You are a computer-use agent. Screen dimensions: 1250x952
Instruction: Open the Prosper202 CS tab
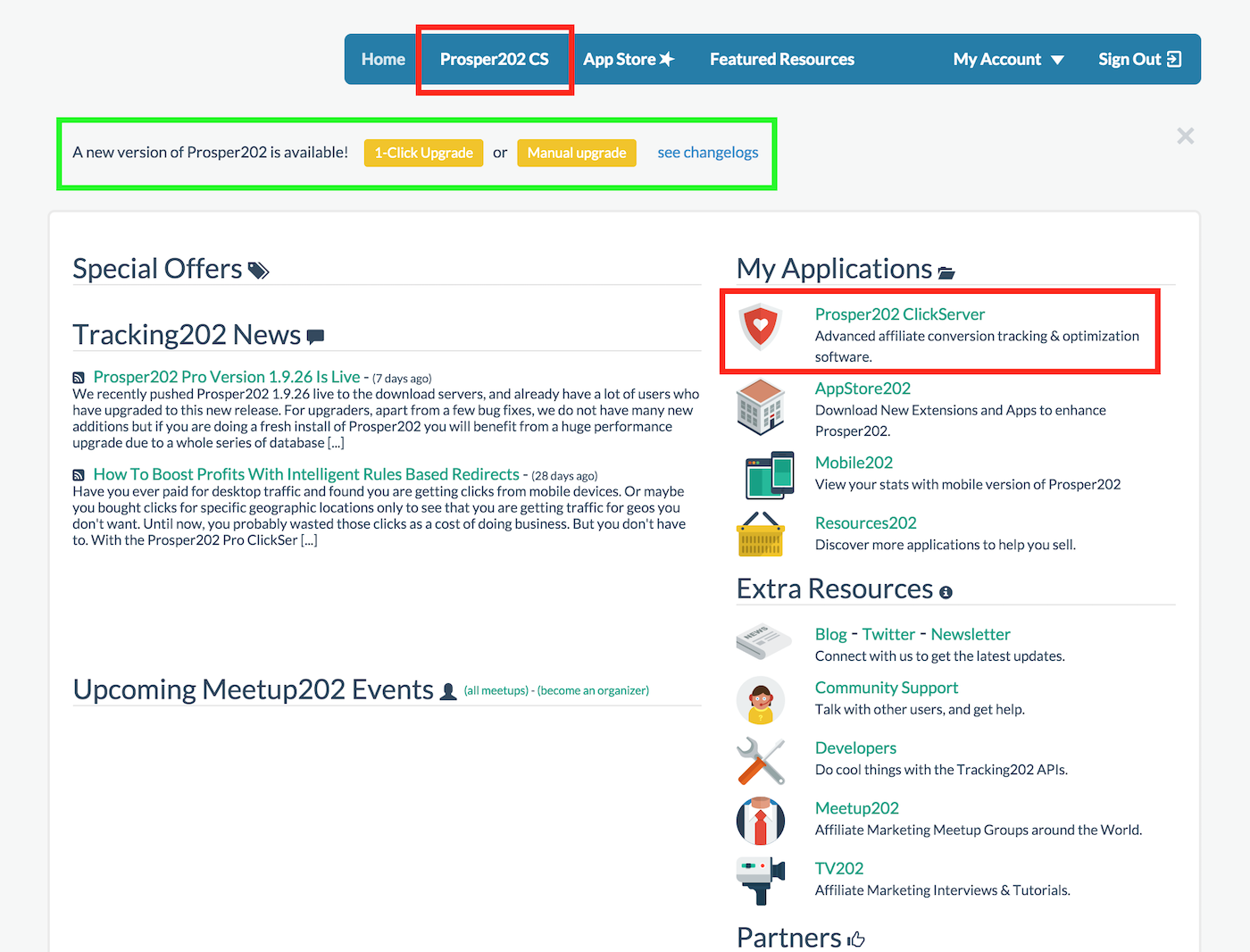click(x=494, y=60)
